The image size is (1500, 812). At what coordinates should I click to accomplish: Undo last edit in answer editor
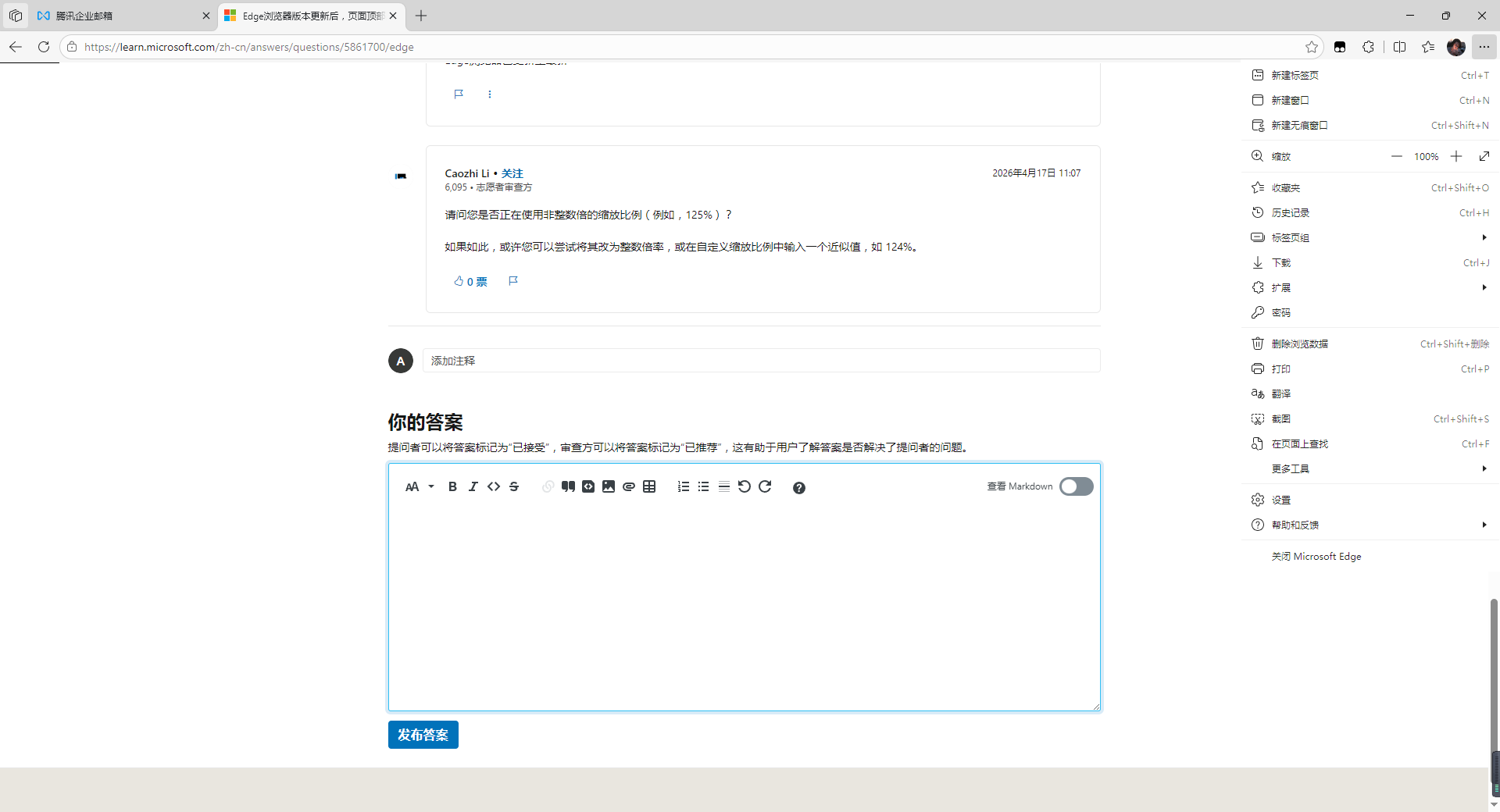(x=745, y=486)
